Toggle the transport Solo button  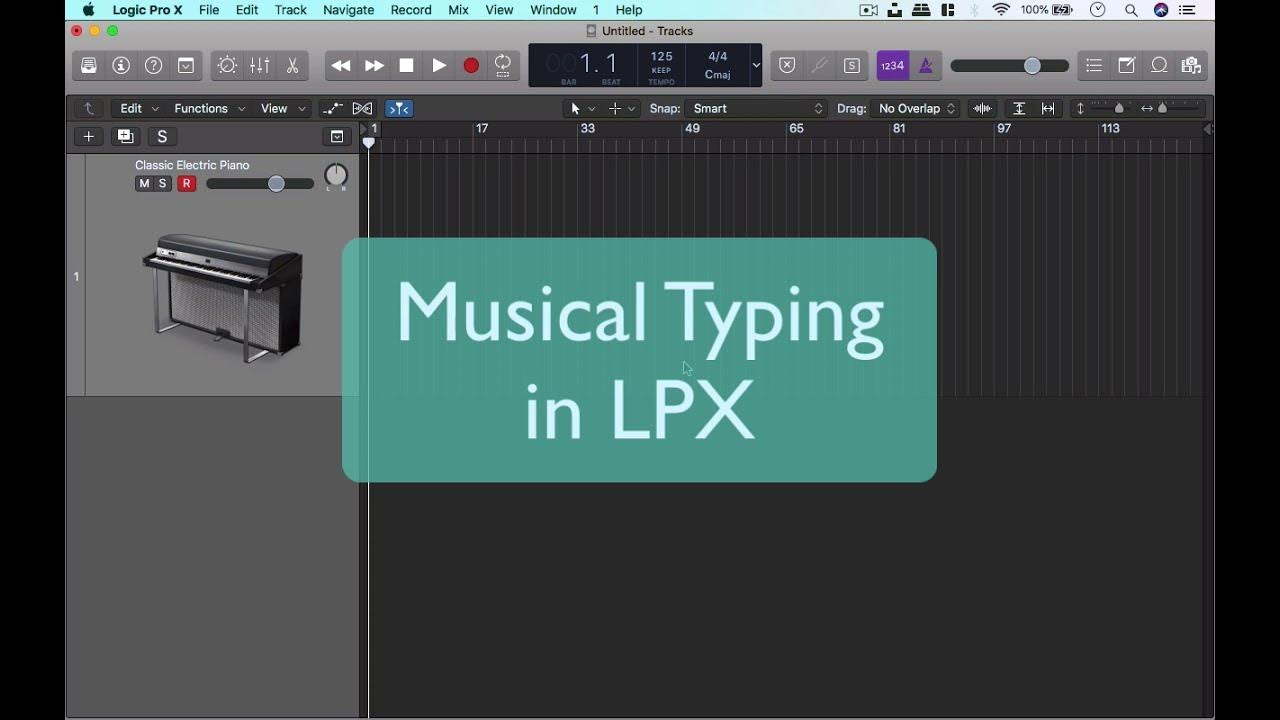[852, 65]
